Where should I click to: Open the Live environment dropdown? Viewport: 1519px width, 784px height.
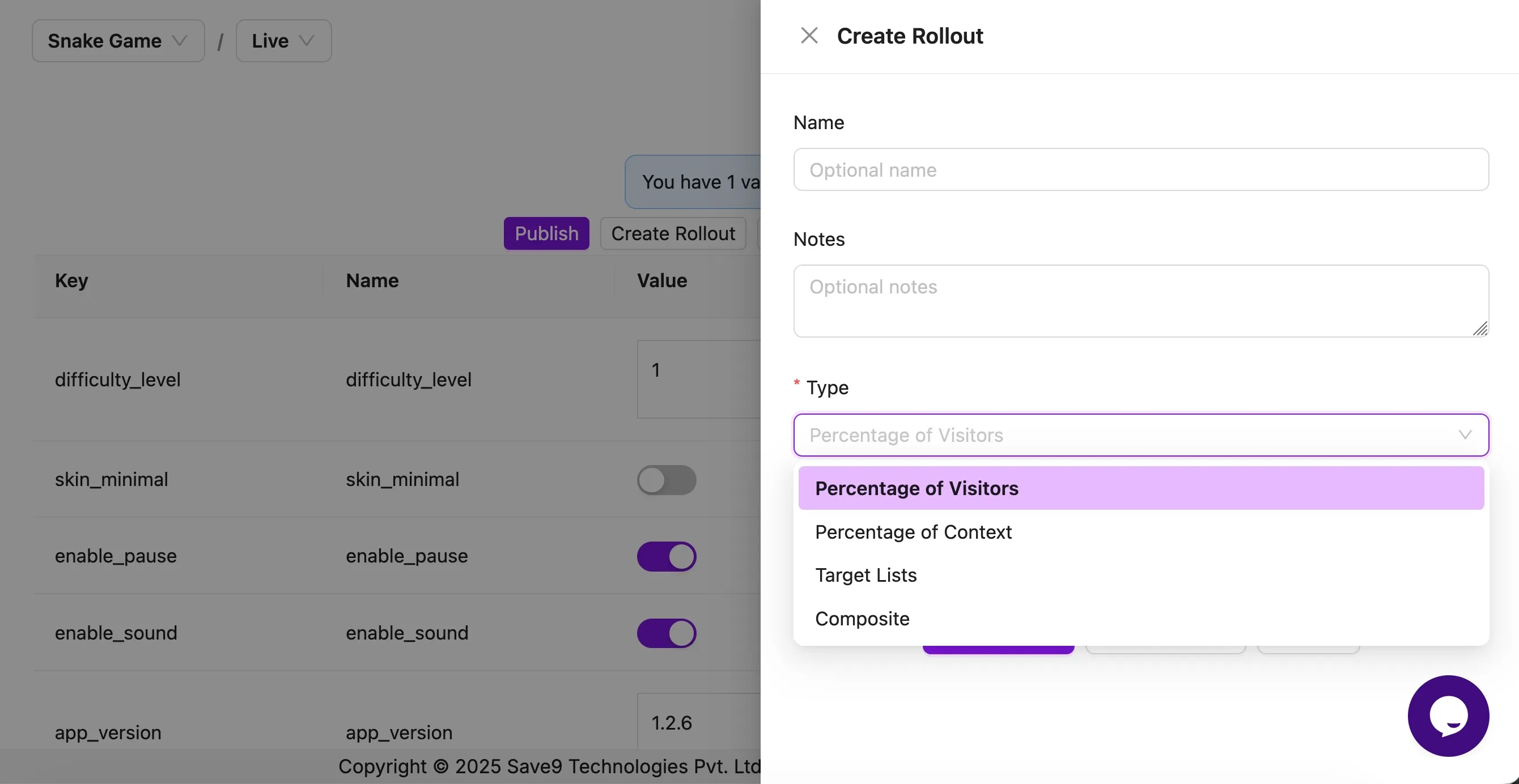(283, 41)
